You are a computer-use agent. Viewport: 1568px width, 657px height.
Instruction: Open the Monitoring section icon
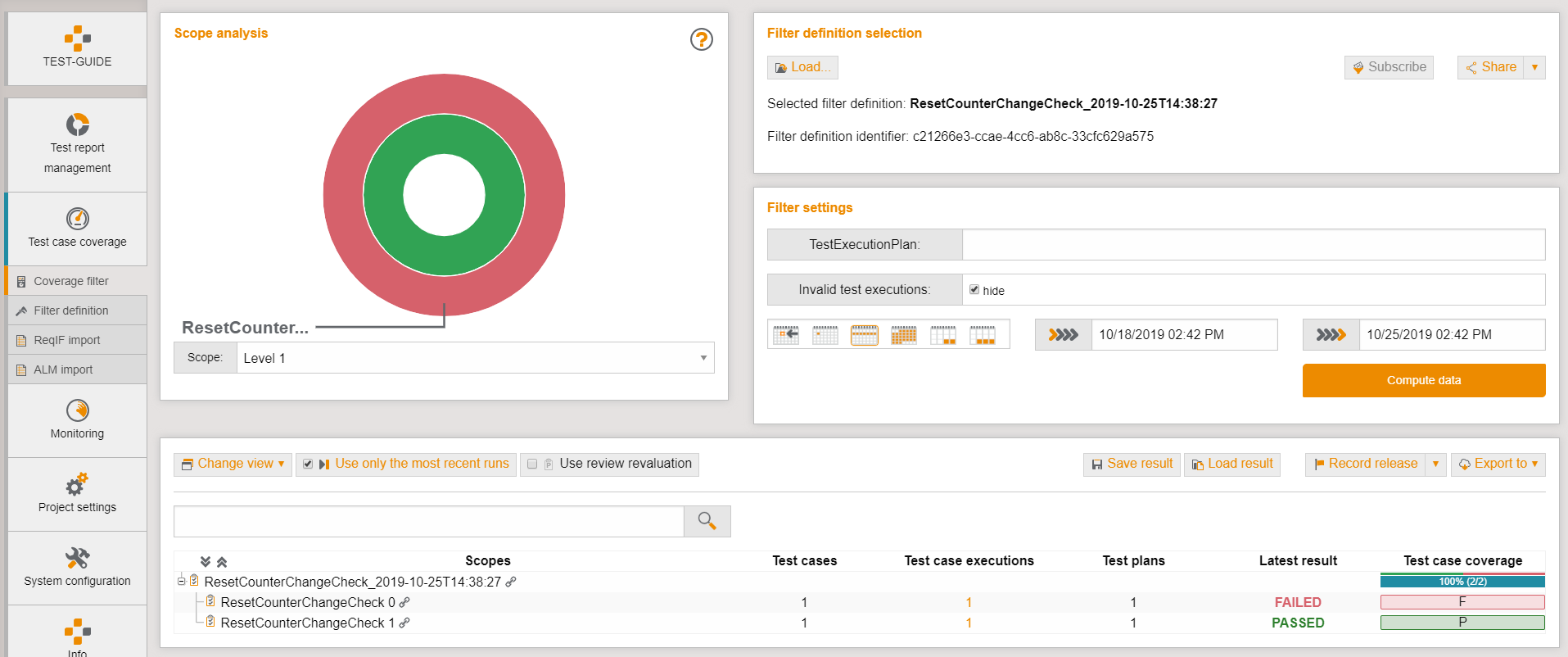click(77, 410)
